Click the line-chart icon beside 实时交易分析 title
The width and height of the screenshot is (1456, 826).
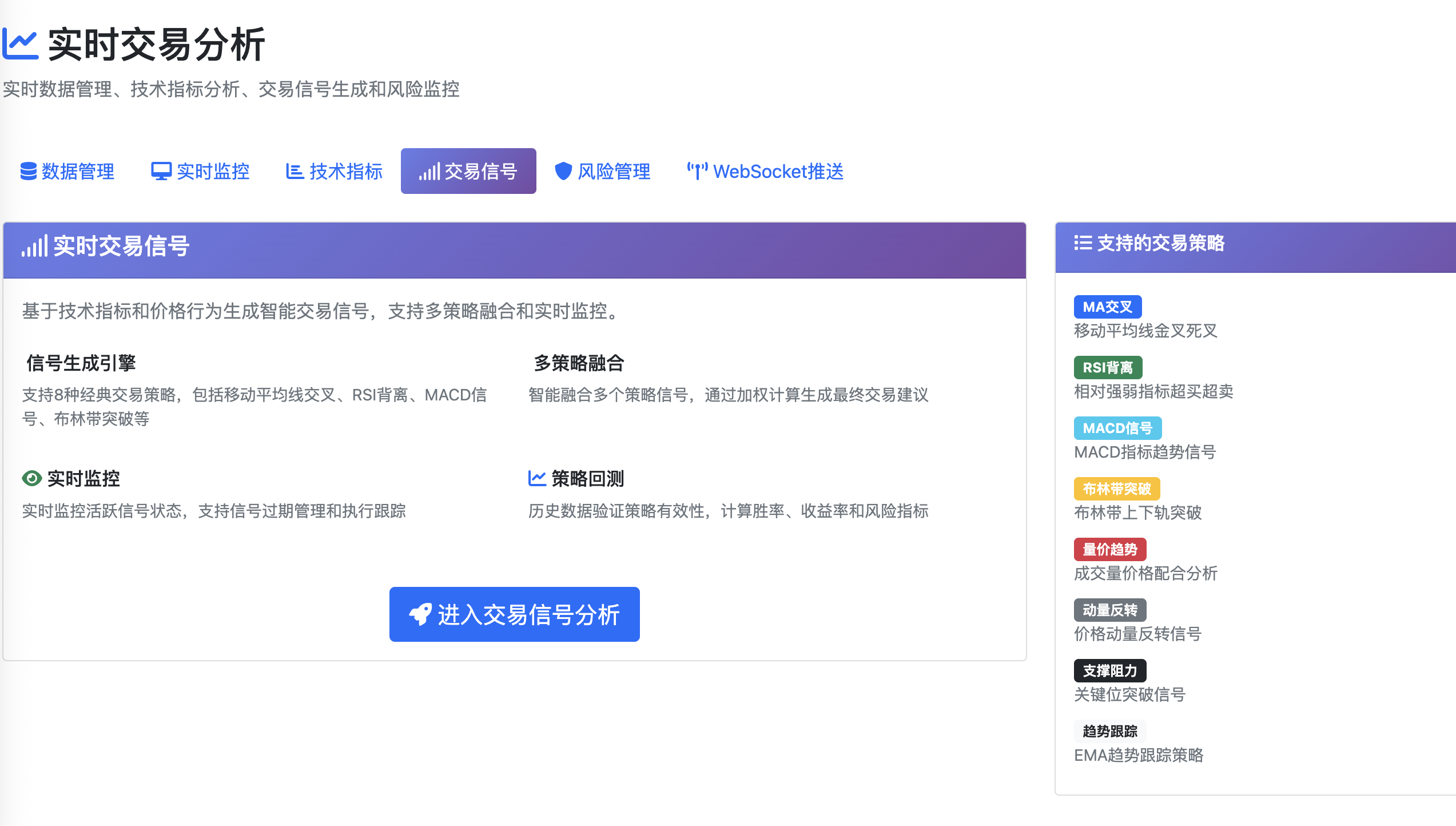point(21,45)
